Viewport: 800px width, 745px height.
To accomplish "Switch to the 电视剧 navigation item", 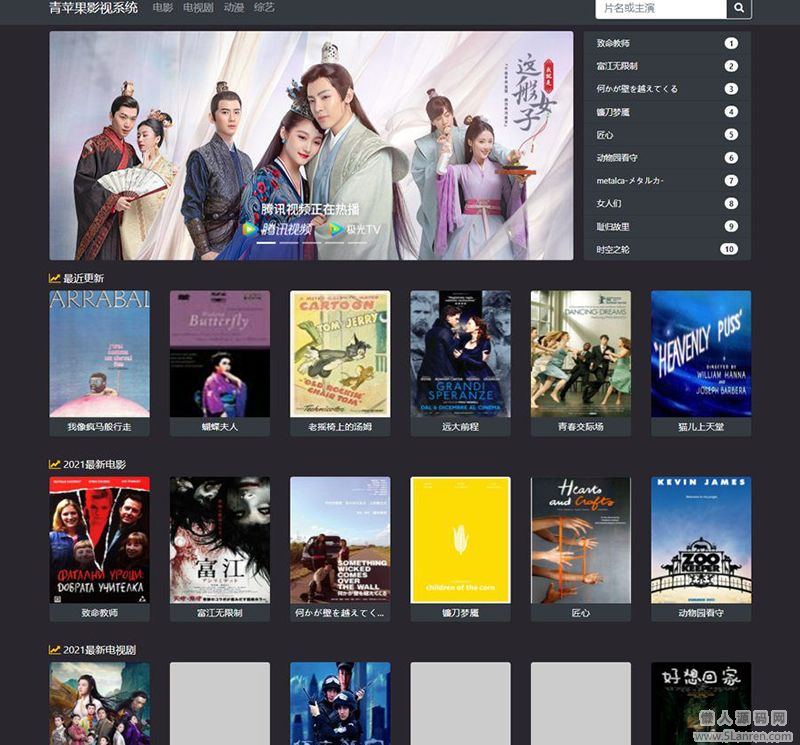I will (x=198, y=8).
